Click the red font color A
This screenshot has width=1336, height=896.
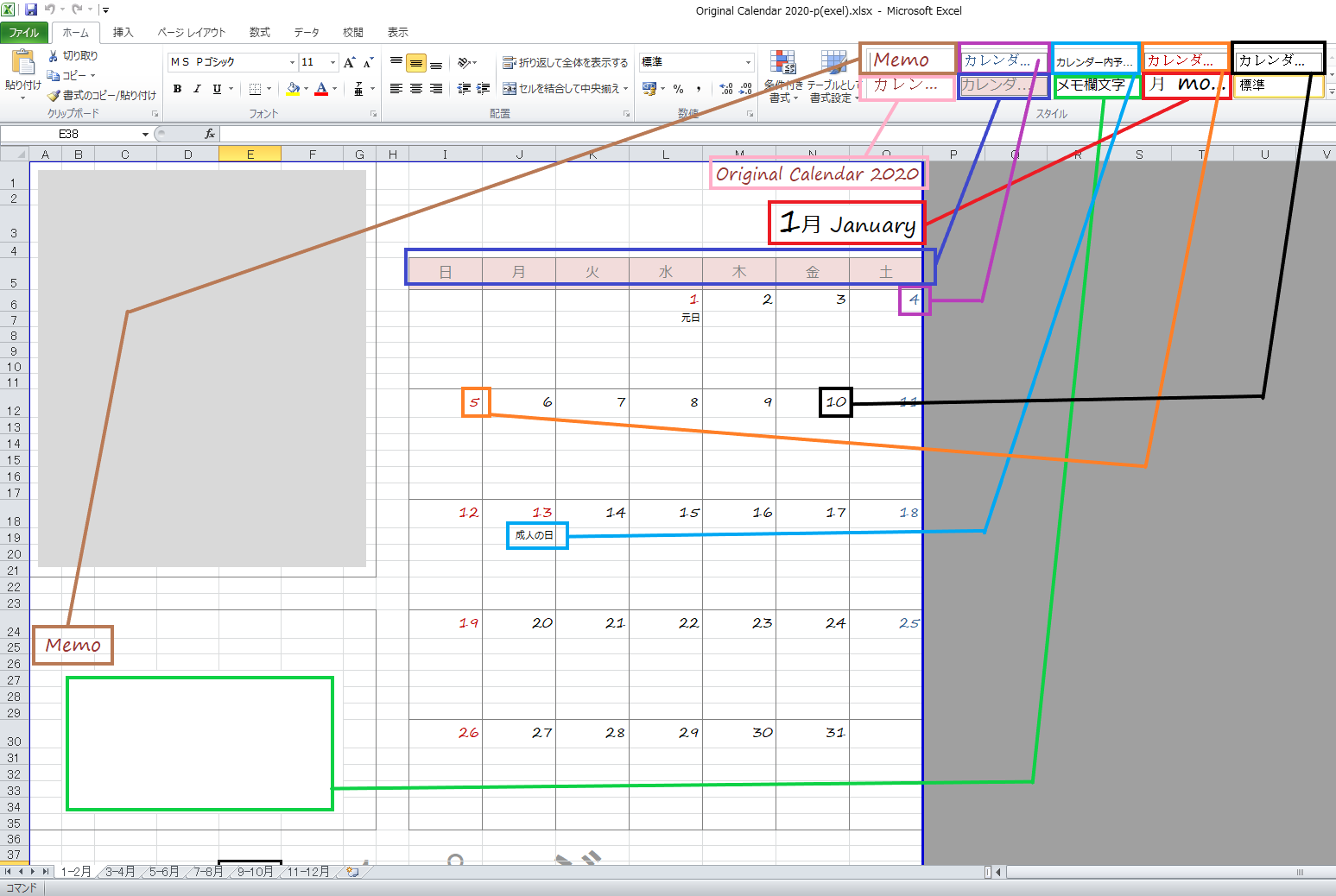pos(321,89)
